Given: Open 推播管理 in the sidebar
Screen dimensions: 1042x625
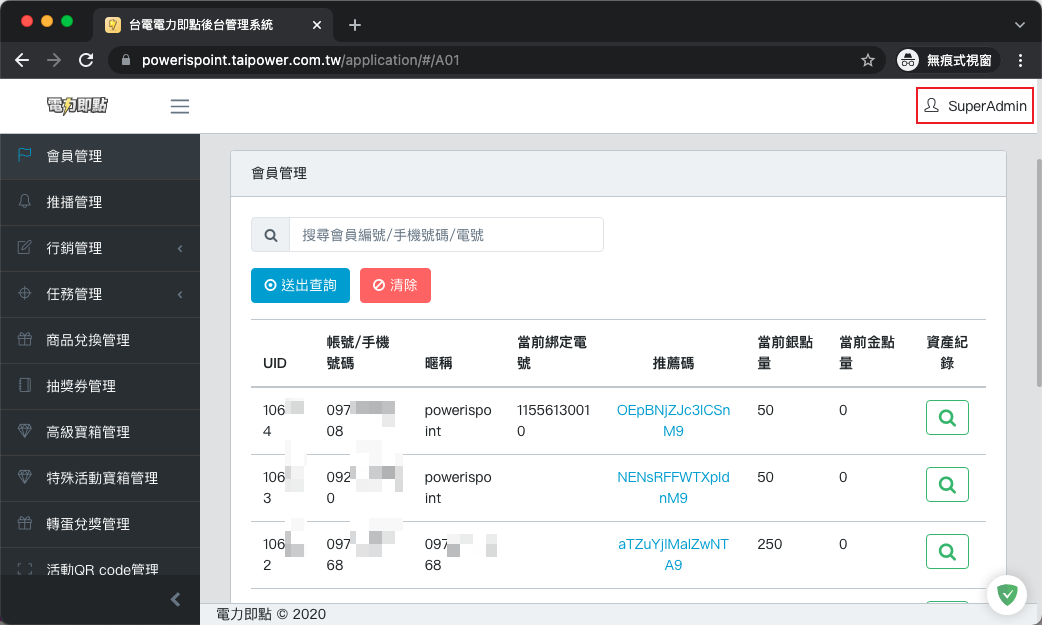Looking at the screenshot, I should click(x=100, y=202).
